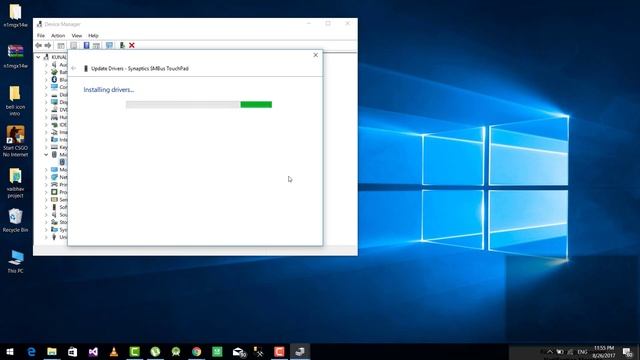This screenshot has height=360, width=640.
Task: Expand the IDE controllers category chevron
Action: pyautogui.click(x=46, y=125)
